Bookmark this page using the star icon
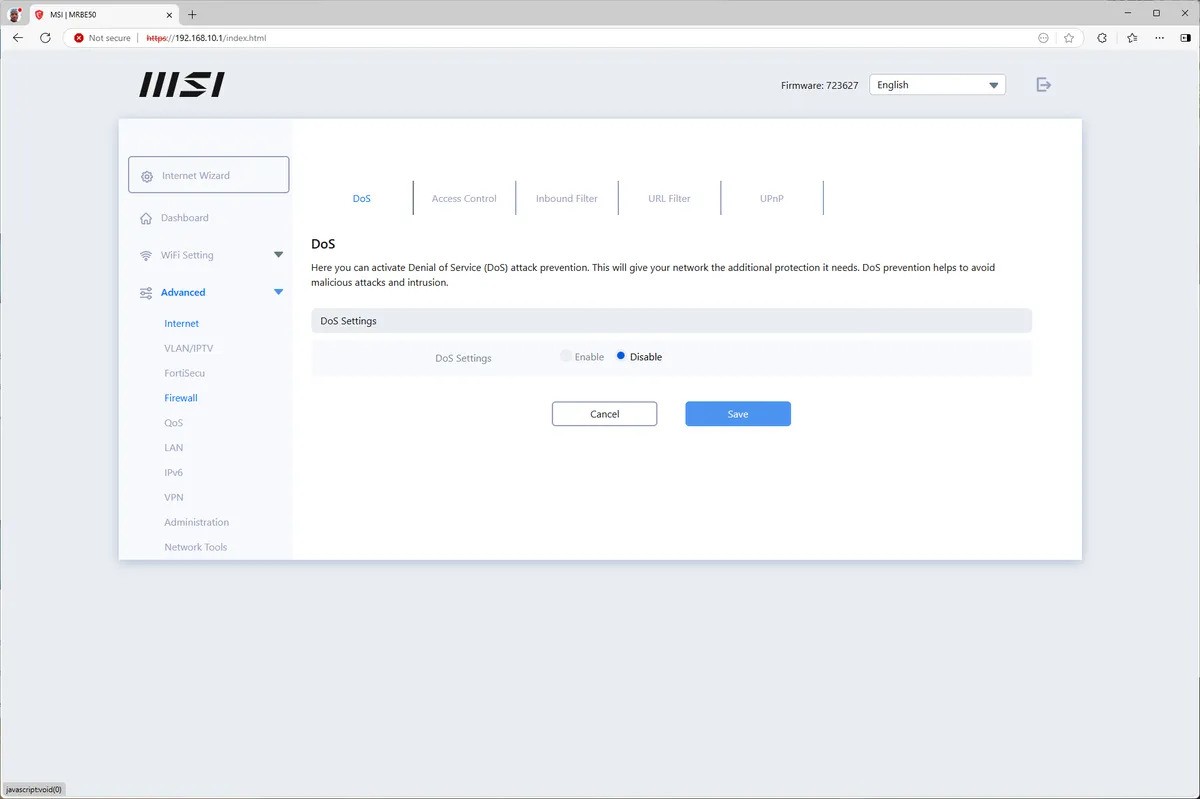This screenshot has height=799, width=1200. click(1069, 38)
